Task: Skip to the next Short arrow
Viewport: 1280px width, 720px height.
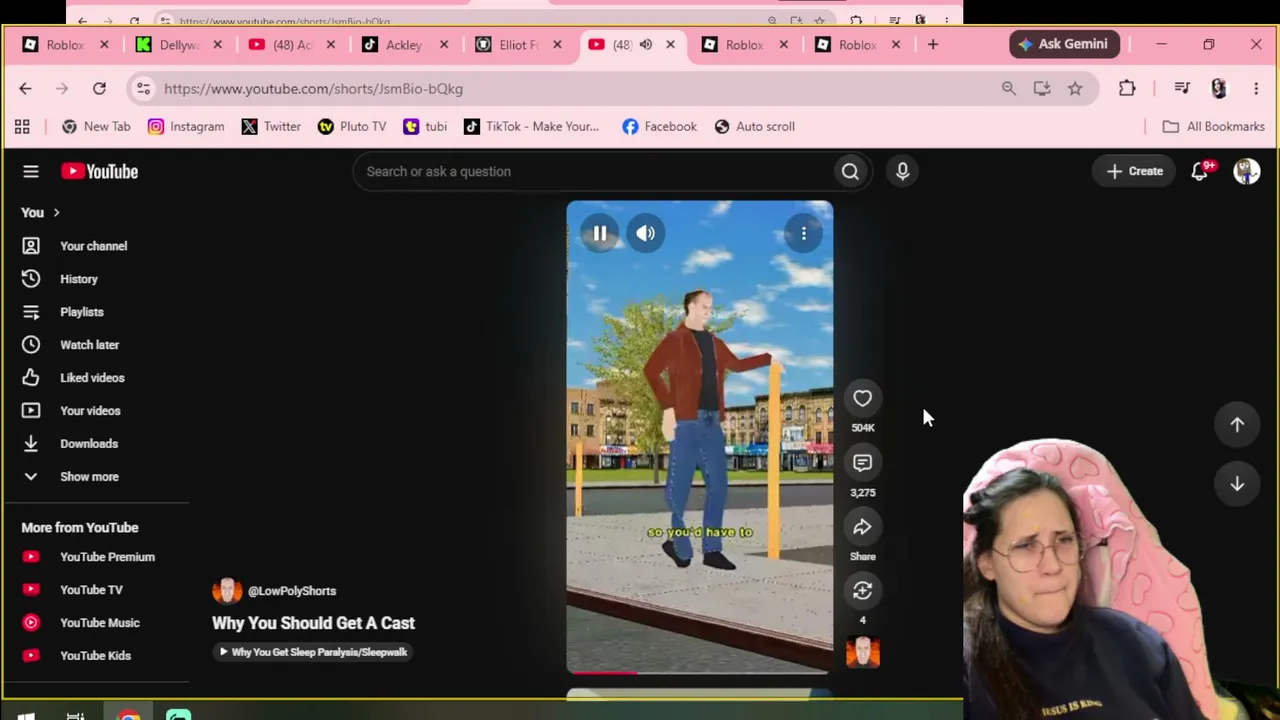Action: point(1237,484)
